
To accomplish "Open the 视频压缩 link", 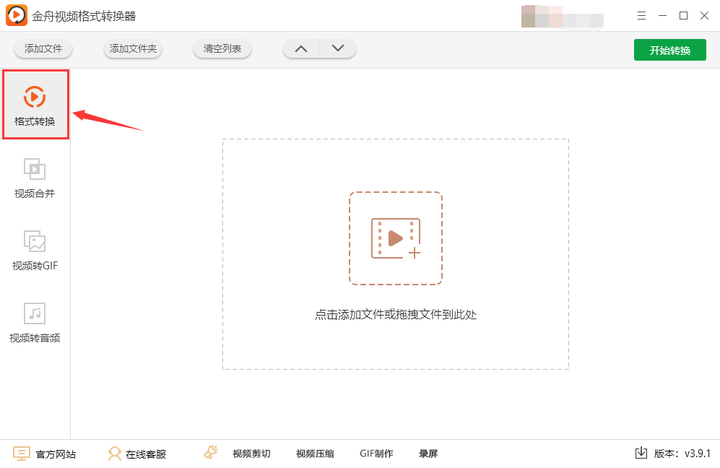I will point(315,454).
